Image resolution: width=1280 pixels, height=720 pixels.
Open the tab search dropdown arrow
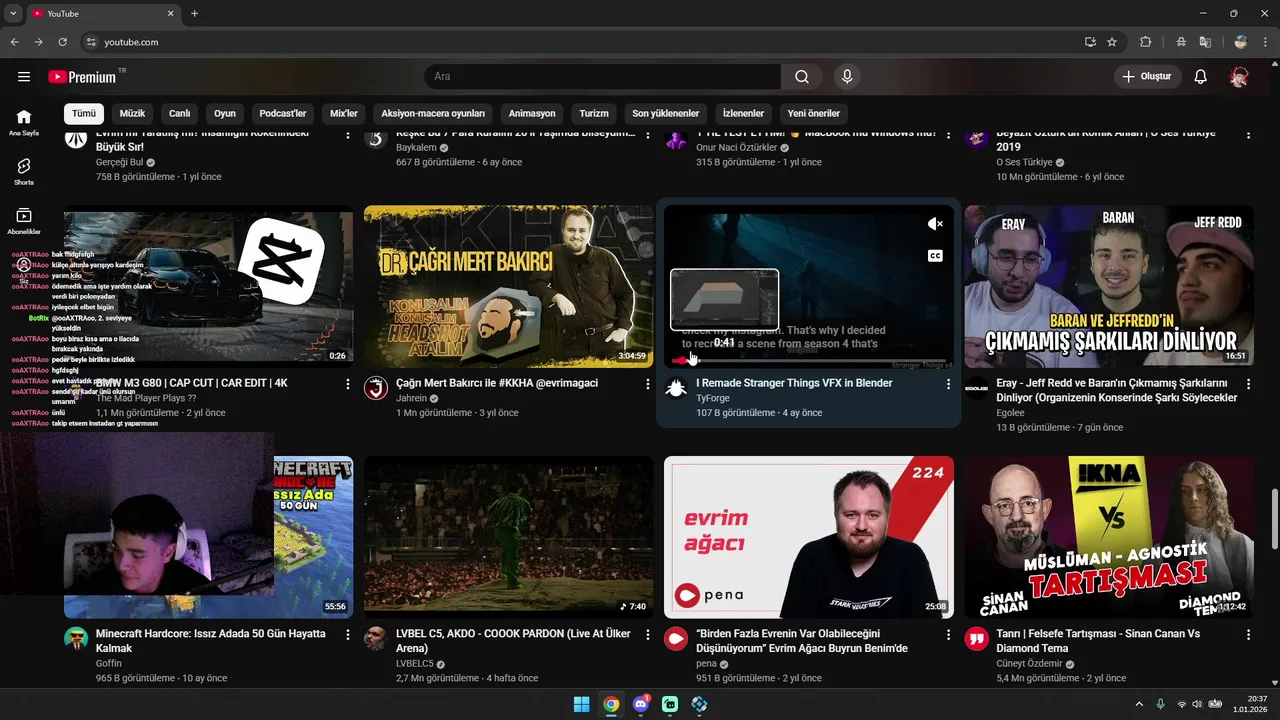click(13, 13)
